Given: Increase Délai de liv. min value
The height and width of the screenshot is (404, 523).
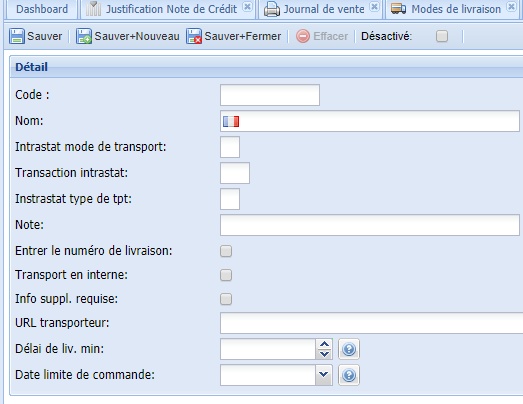Looking at the screenshot, I should pos(324,344).
